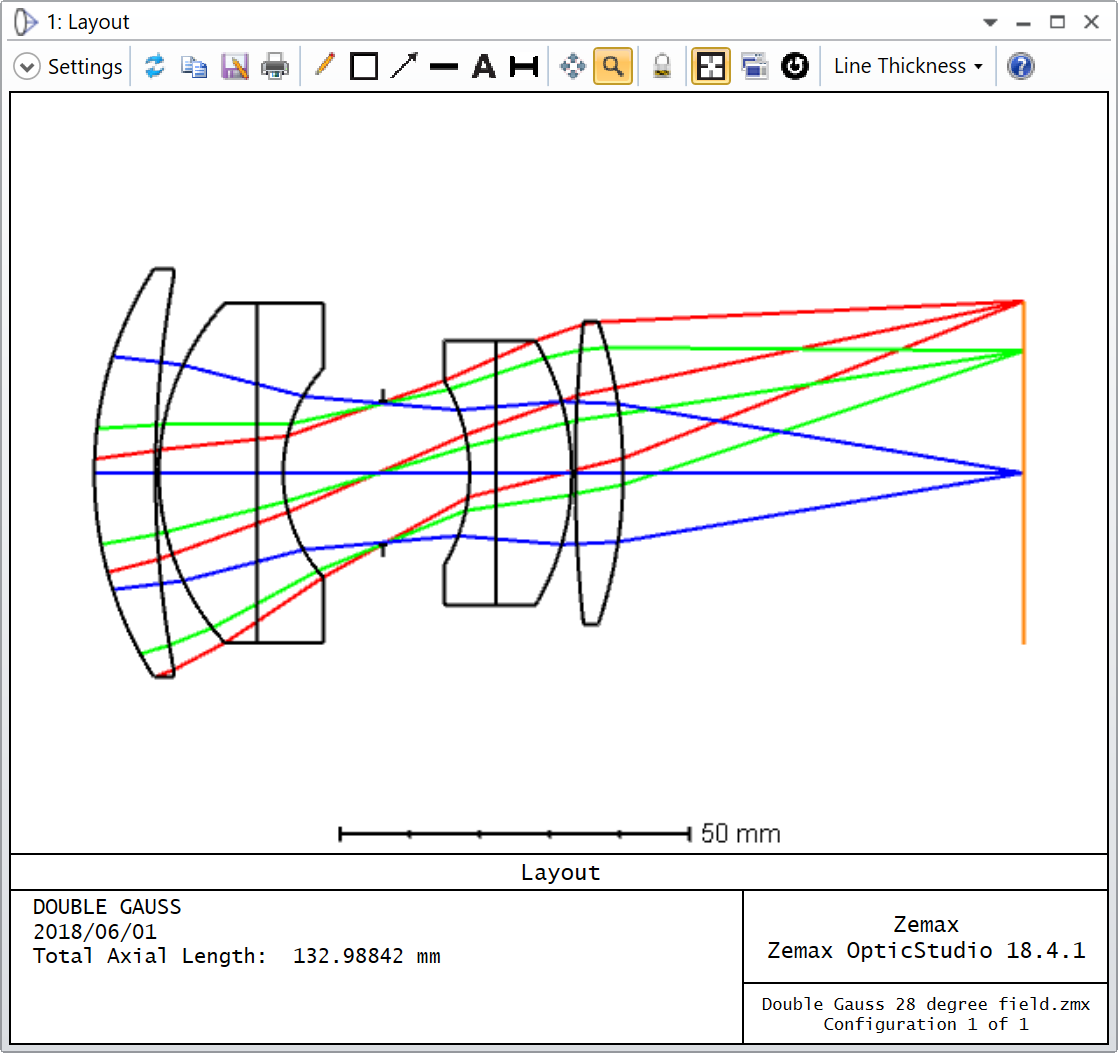Close the Layout window
1118x1053 pixels.
[x=1092, y=22]
